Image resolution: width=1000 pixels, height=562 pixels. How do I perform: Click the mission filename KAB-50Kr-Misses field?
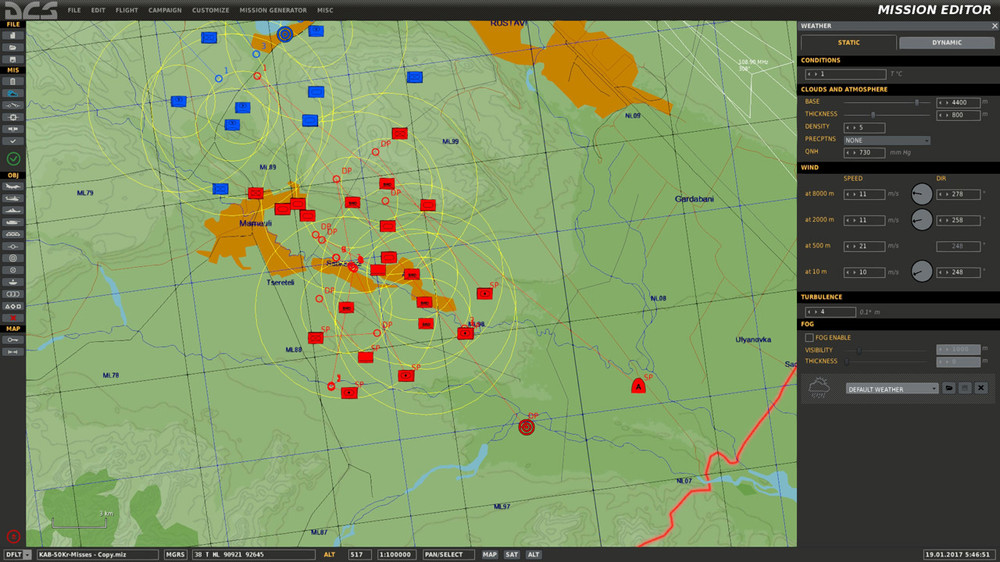97,554
